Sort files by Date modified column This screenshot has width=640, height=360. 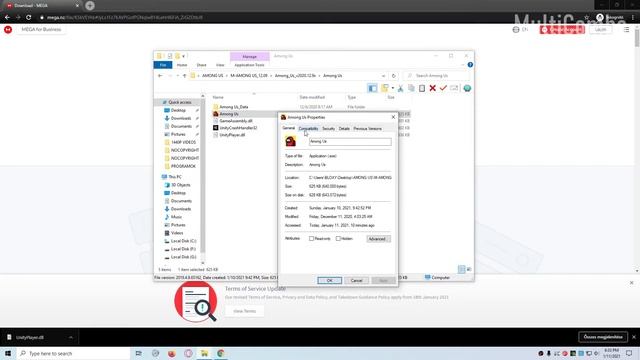(x=312, y=98)
